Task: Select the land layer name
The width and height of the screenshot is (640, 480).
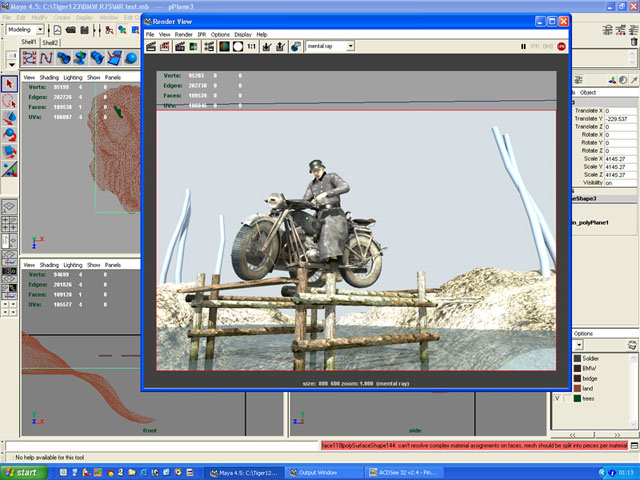Action: pos(588,389)
